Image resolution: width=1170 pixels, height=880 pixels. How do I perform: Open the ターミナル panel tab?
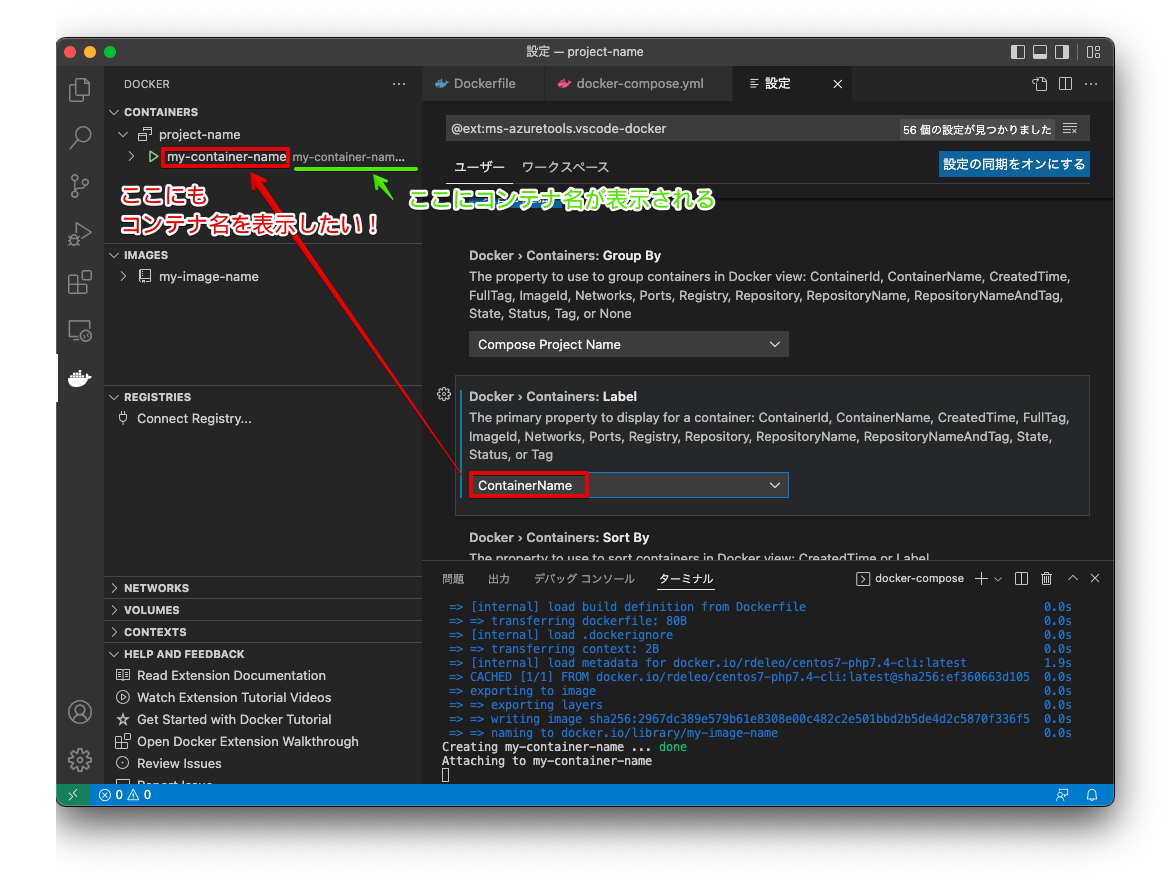click(x=686, y=578)
